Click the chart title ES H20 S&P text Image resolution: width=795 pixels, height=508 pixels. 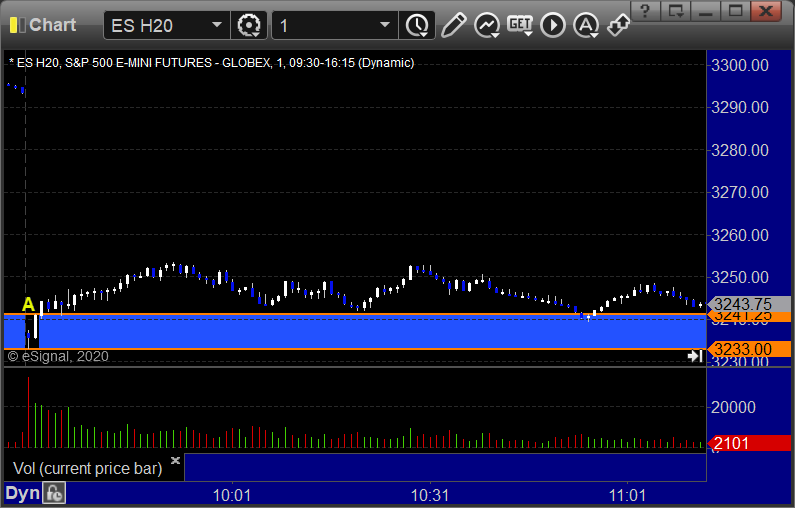click(x=211, y=63)
